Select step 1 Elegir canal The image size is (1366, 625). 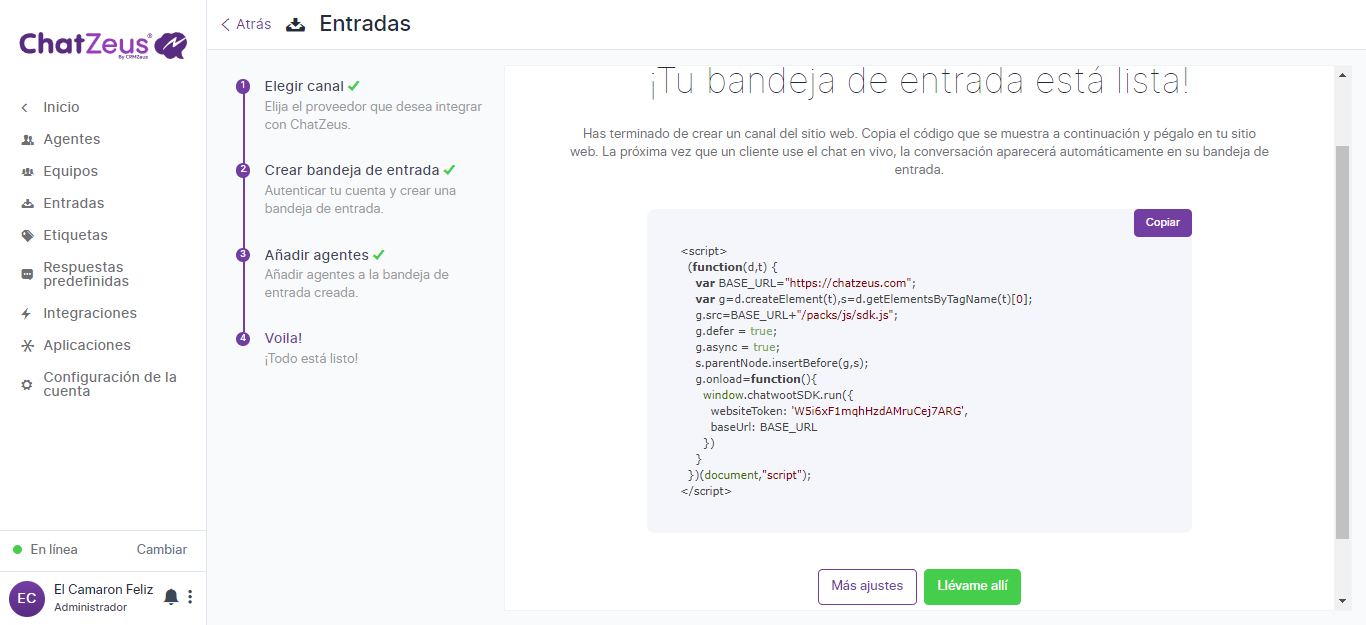tap(304, 86)
